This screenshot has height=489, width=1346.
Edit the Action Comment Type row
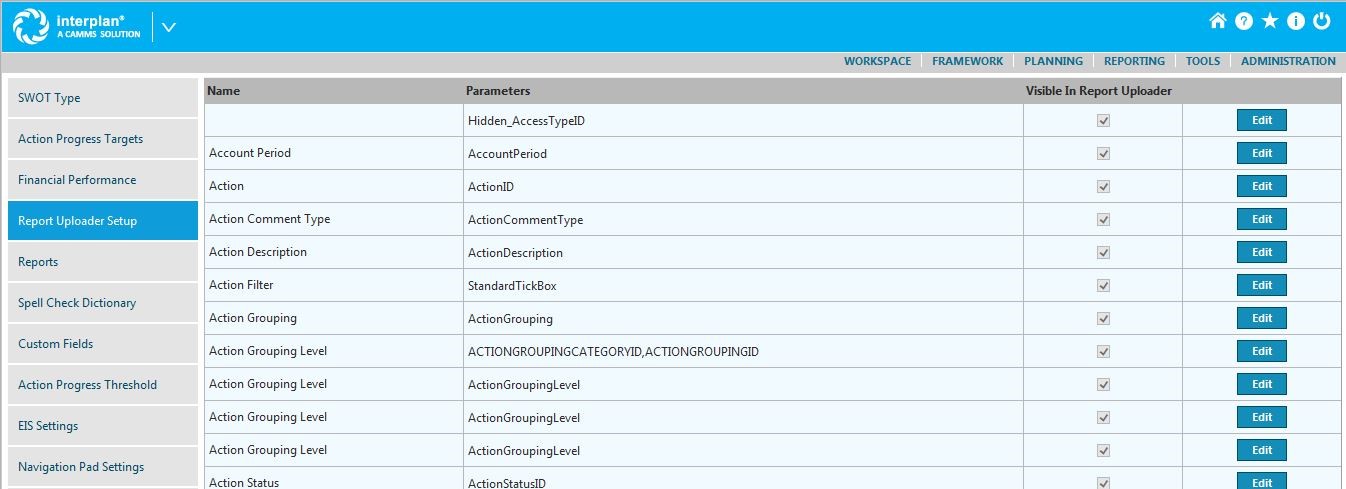point(1262,219)
